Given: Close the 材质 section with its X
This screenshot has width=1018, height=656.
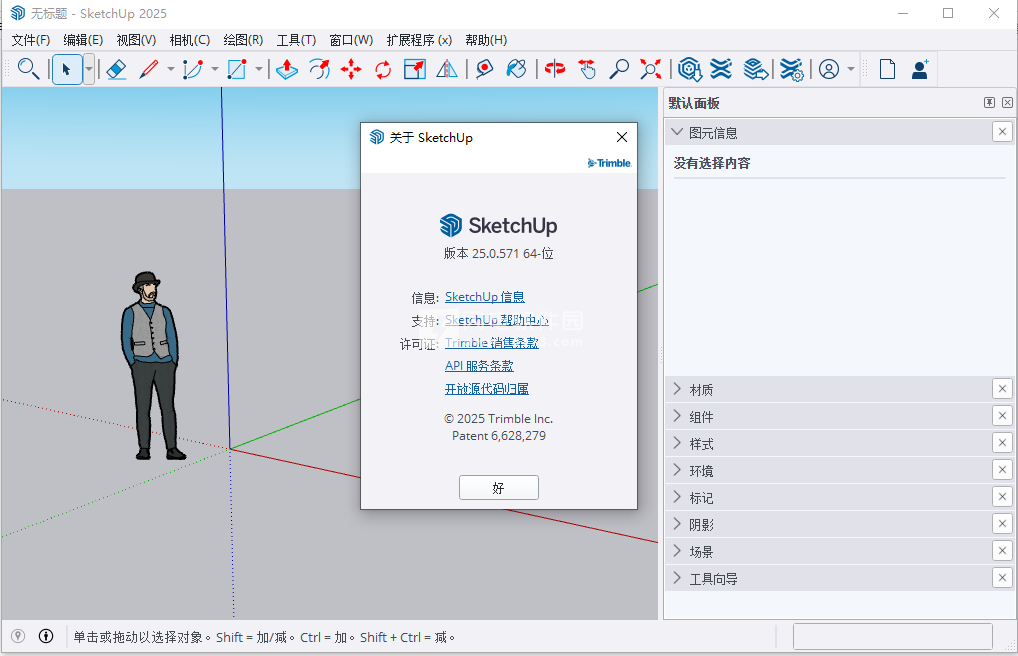Looking at the screenshot, I should tap(1002, 389).
